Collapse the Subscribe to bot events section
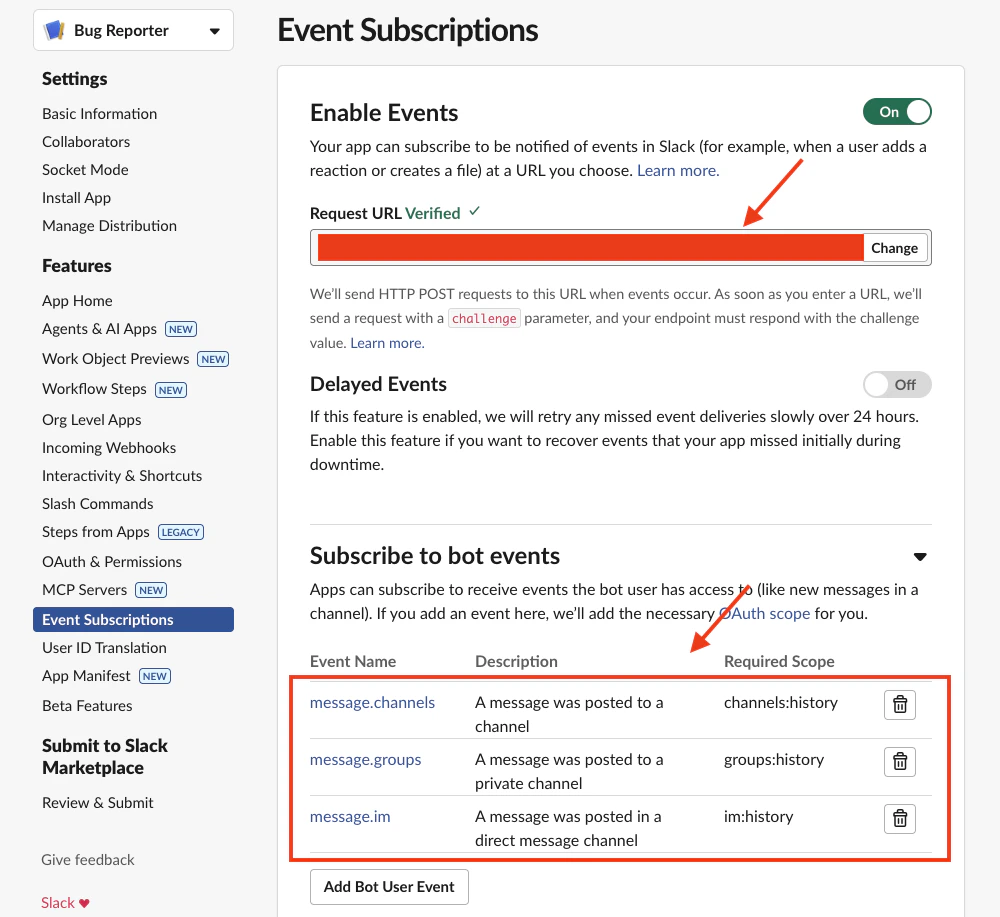 (x=919, y=557)
